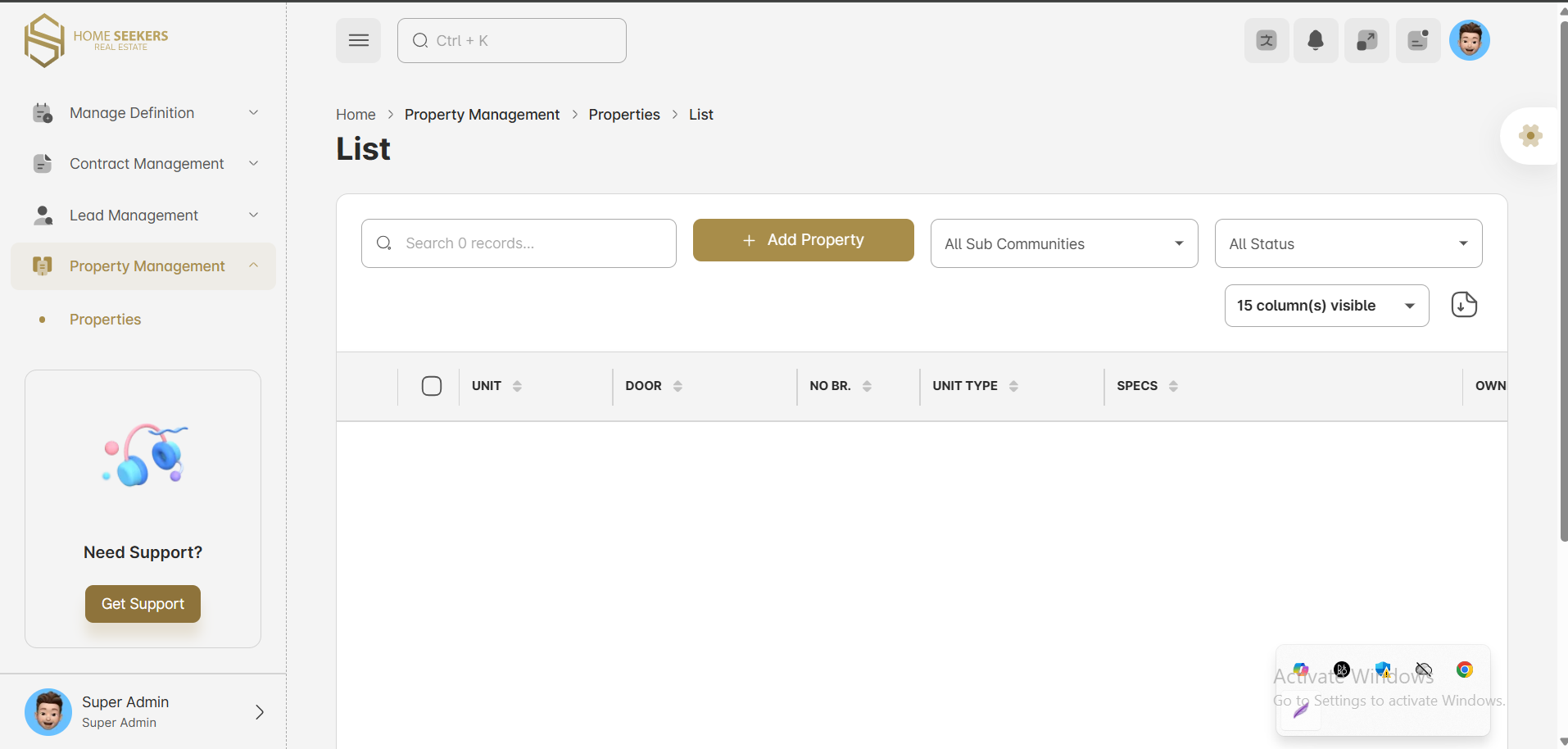Image resolution: width=1568 pixels, height=749 pixels.
Task: Click the Add Property button
Action: tap(803, 240)
